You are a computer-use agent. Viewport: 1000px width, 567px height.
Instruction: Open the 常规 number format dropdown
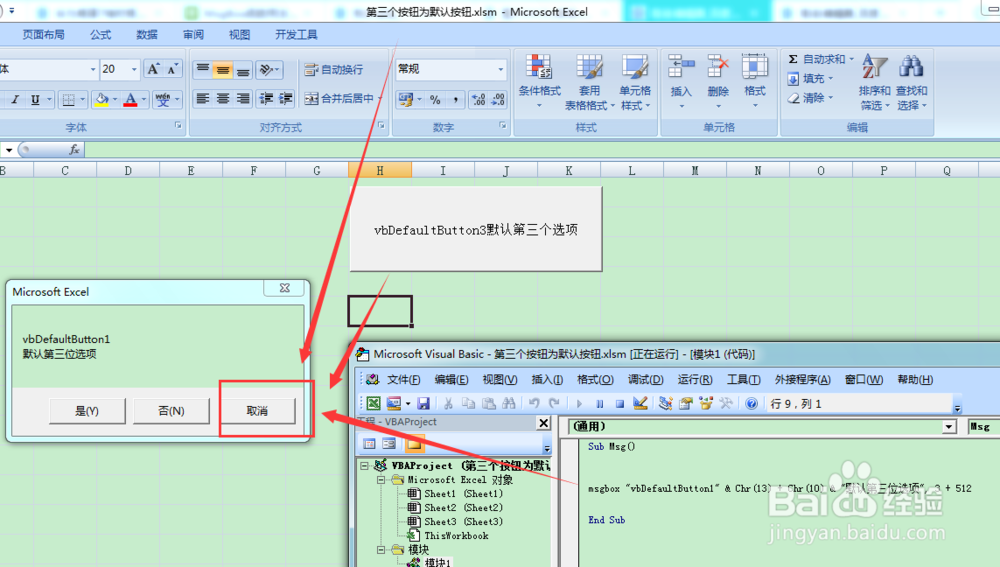pos(500,69)
